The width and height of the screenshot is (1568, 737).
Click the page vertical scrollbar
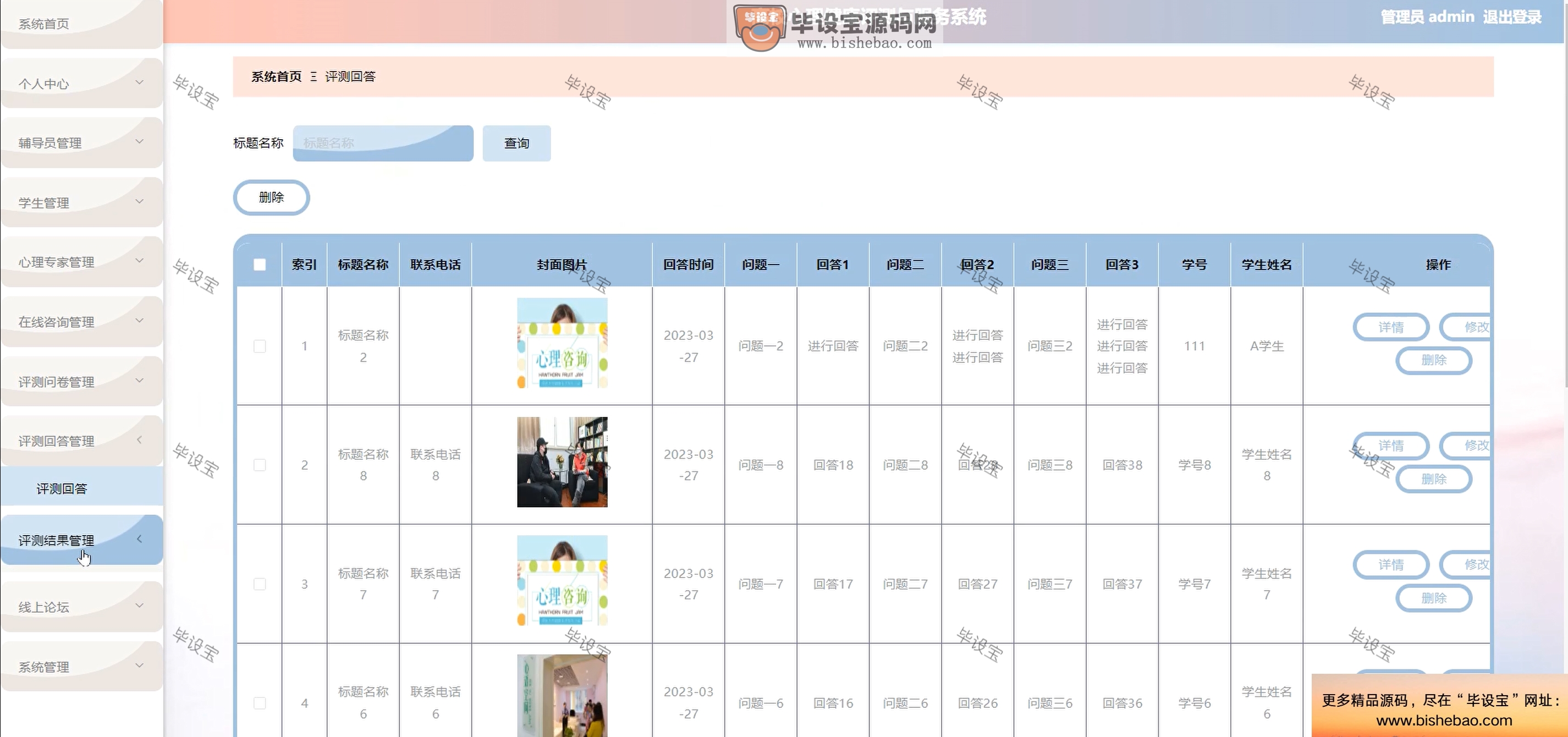(1566, 195)
